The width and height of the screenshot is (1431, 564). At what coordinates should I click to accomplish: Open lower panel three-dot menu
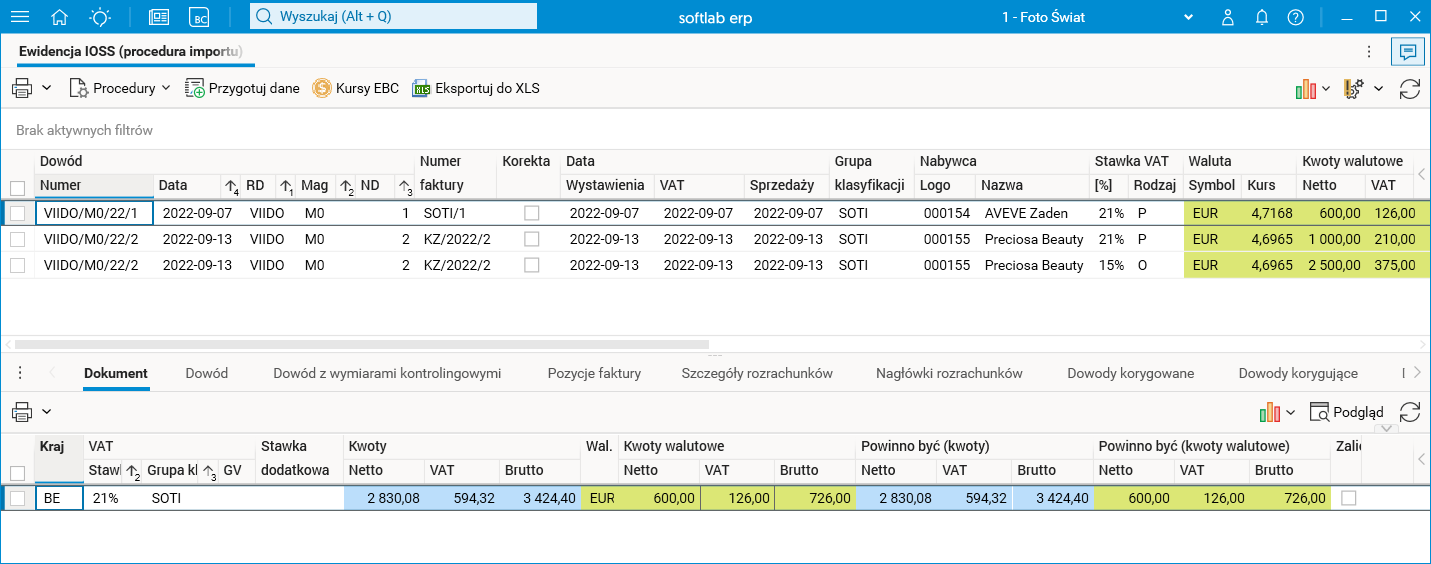19,373
